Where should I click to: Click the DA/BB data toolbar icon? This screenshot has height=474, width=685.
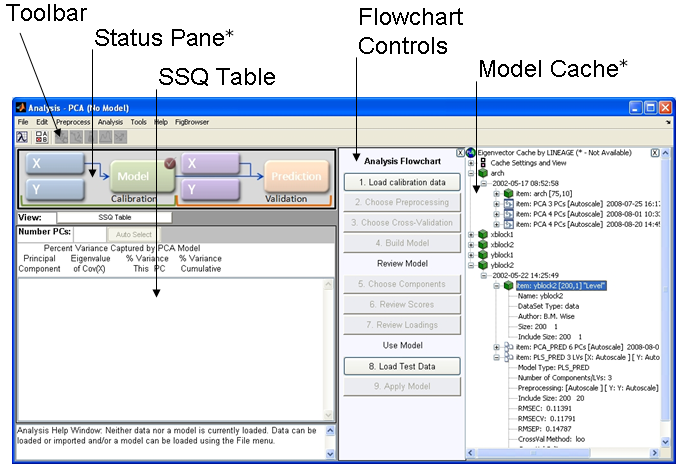coord(41,136)
